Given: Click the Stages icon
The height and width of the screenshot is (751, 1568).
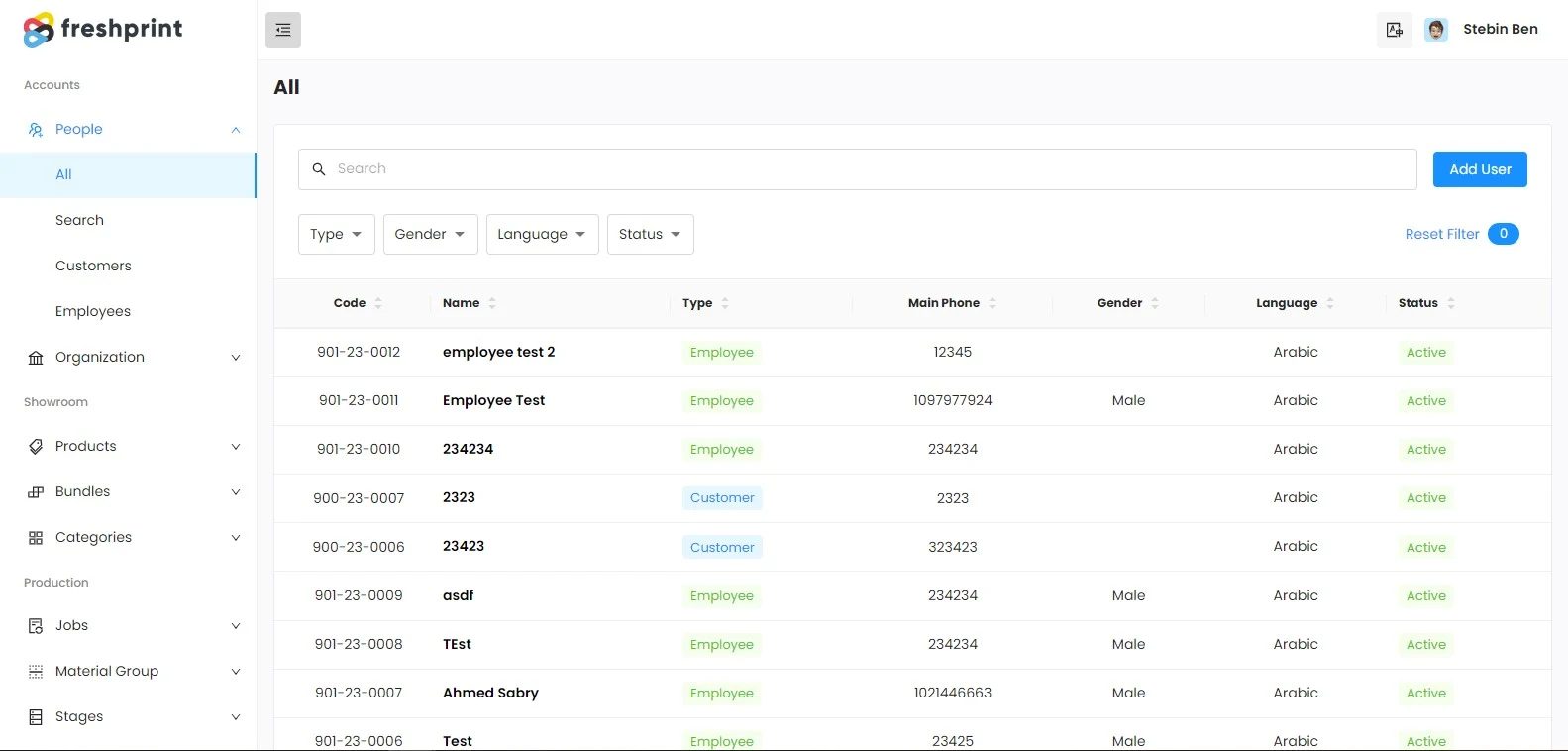Looking at the screenshot, I should pyautogui.click(x=36, y=717).
